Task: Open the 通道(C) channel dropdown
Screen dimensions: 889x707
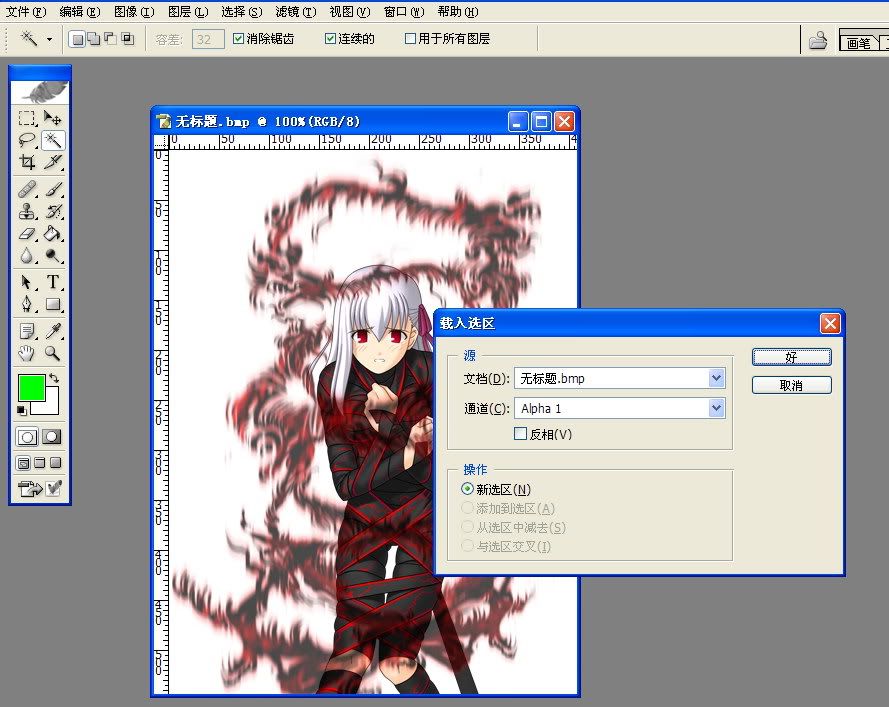Action: [x=717, y=408]
